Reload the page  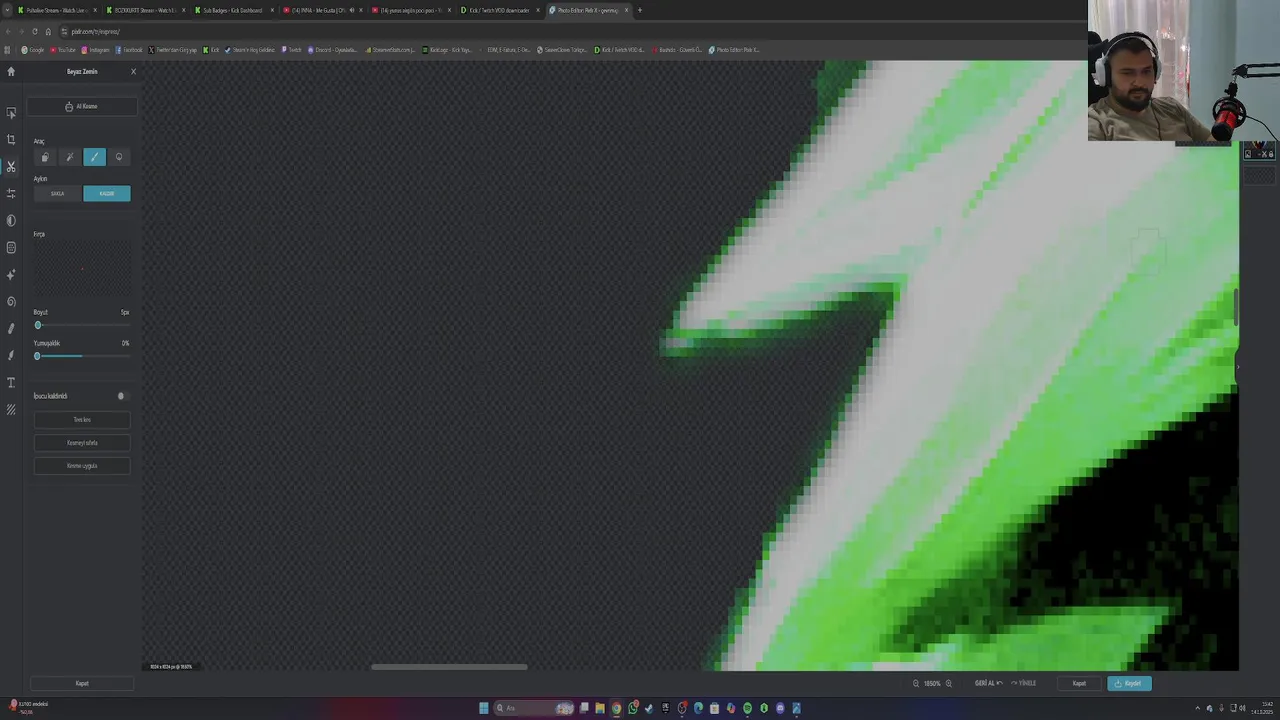pyautogui.click(x=34, y=31)
